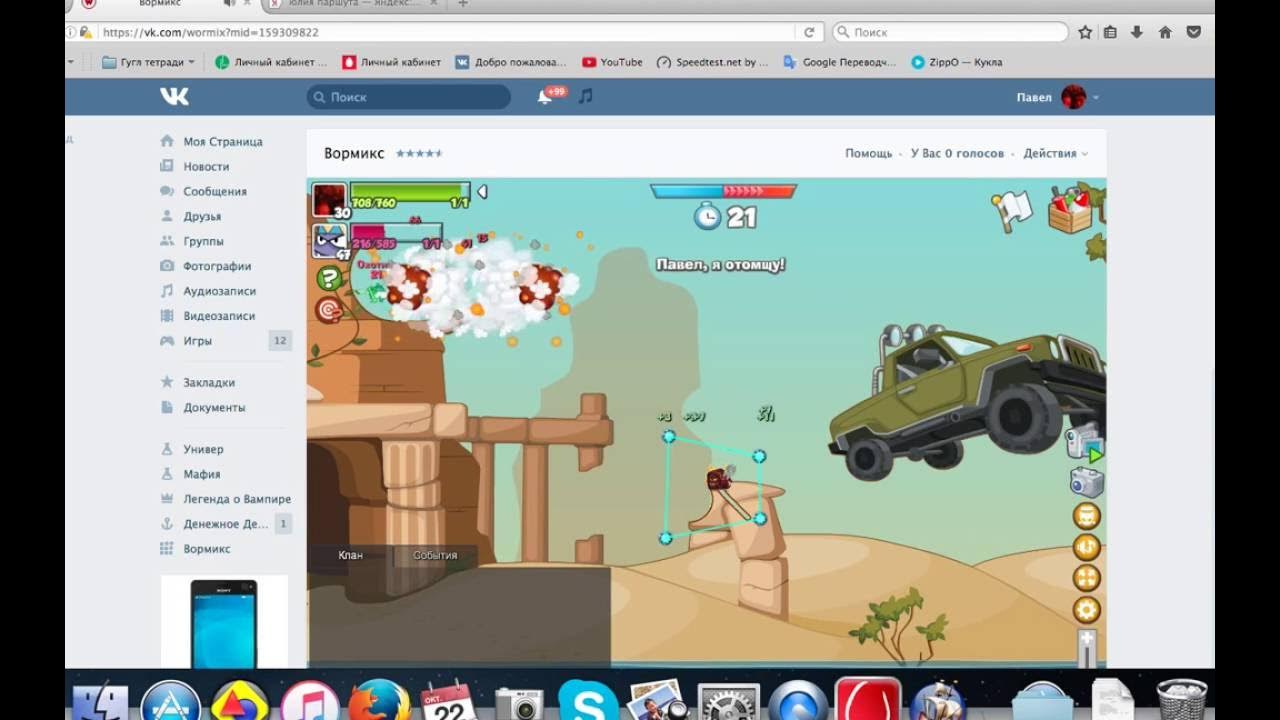1280x720 pixels.
Task: Open Гугл тетради bookmarks folder
Action: [x=149, y=62]
